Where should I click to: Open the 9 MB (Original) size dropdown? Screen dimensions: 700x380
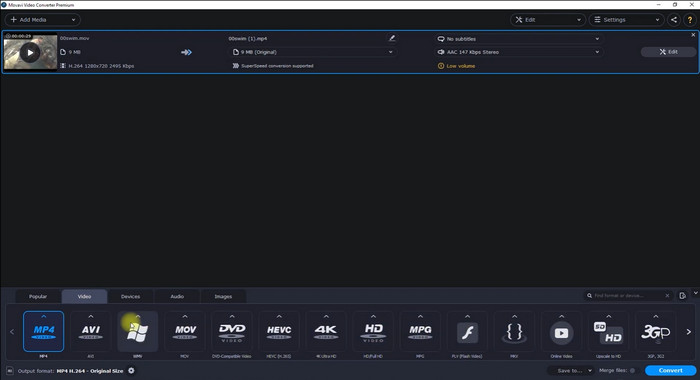click(312, 52)
